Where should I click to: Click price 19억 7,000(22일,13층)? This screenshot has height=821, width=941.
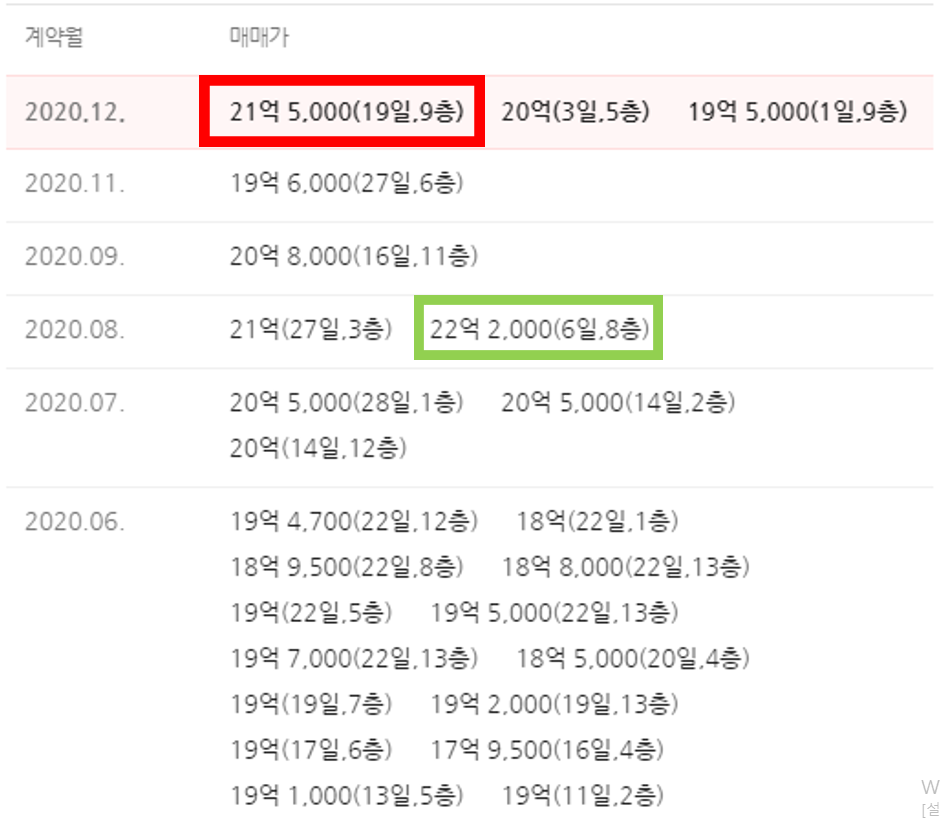[x=354, y=658]
